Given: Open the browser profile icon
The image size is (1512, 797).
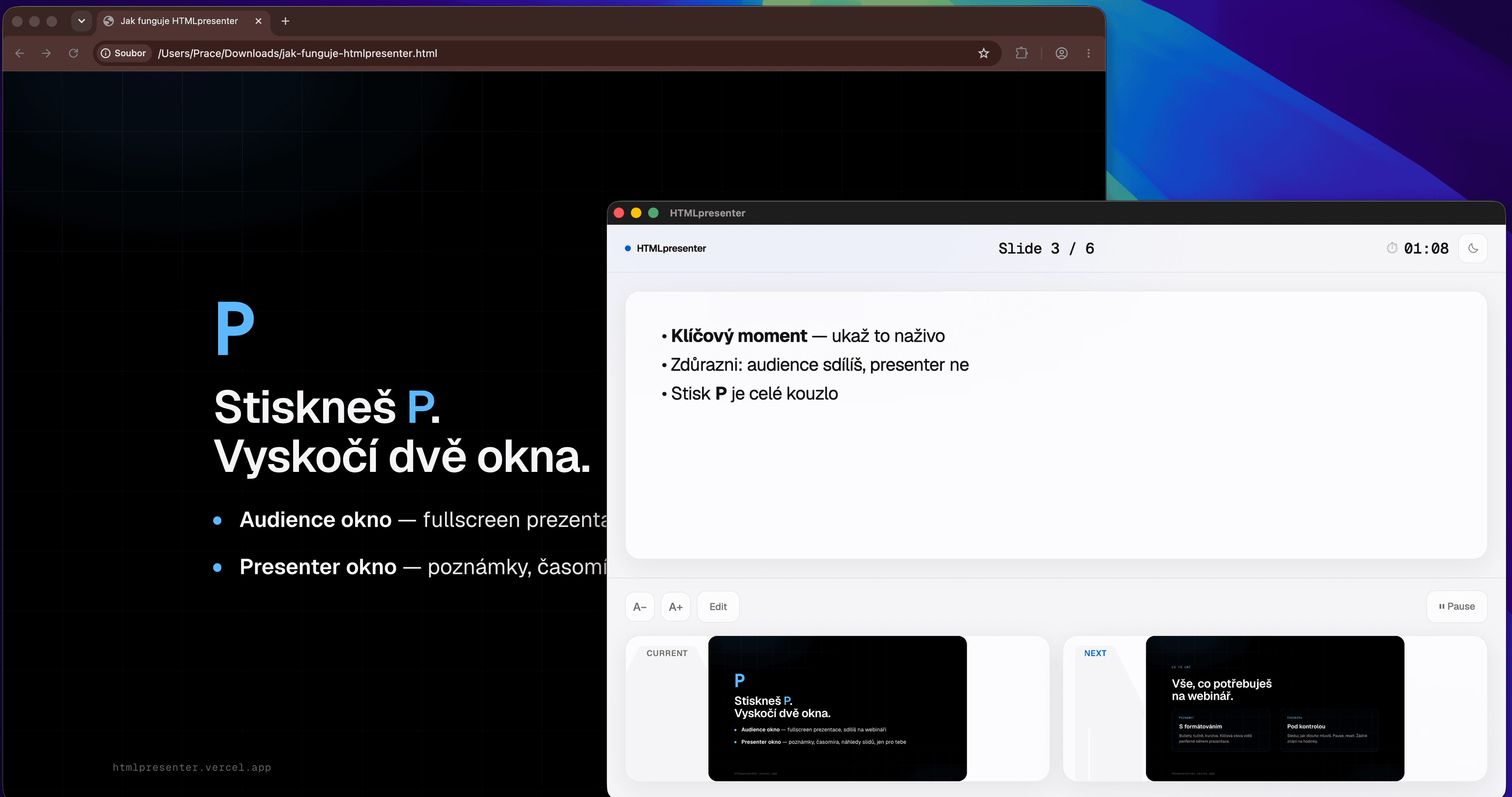Looking at the screenshot, I should tap(1061, 54).
